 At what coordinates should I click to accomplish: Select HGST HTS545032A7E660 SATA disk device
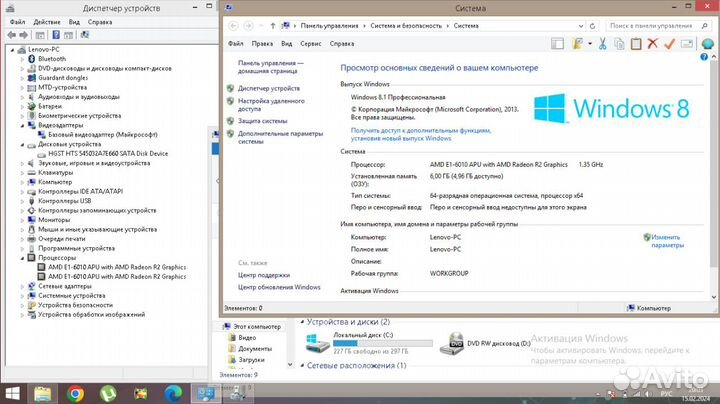coord(108,153)
